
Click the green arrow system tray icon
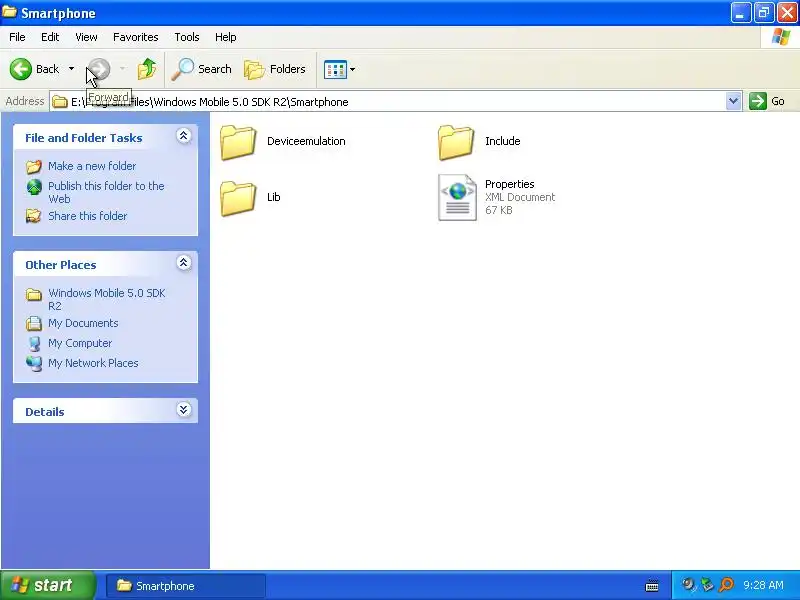coord(707,585)
